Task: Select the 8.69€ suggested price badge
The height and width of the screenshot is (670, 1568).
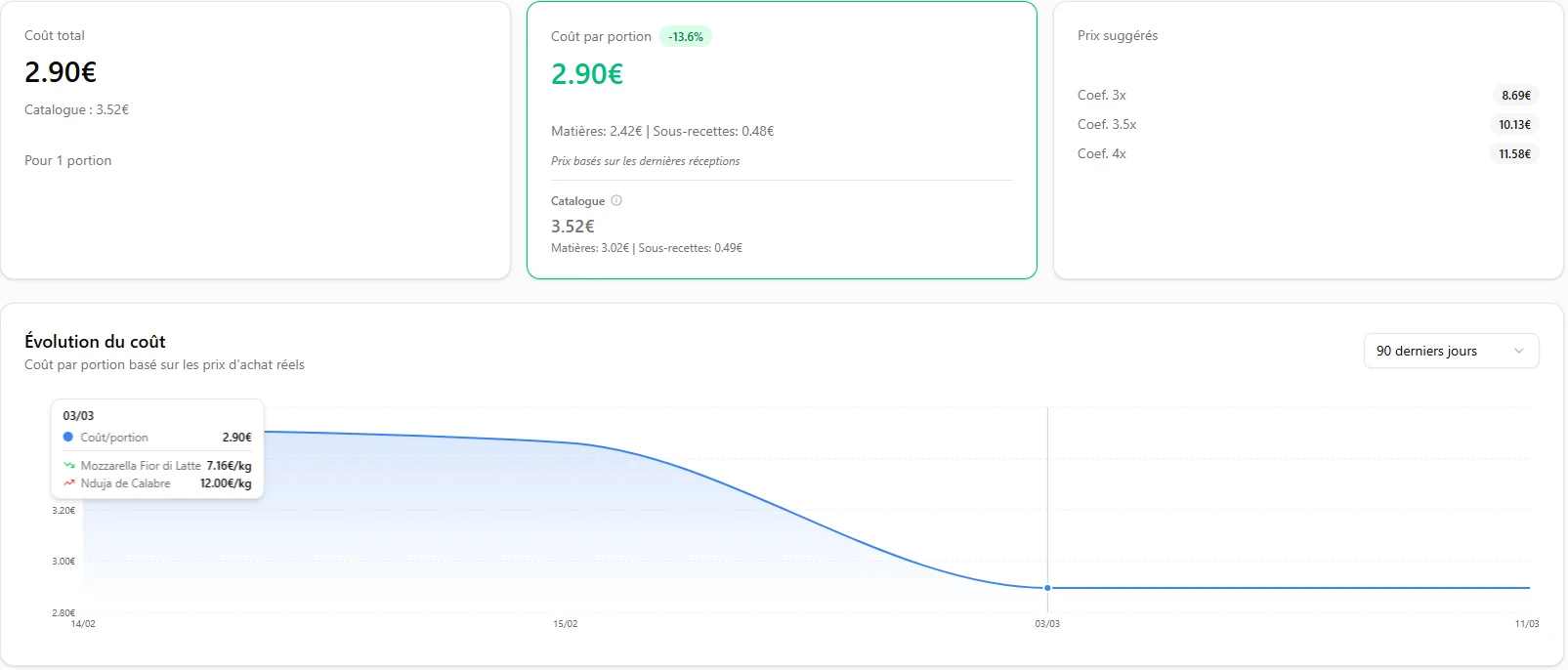Action: tap(1515, 96)
